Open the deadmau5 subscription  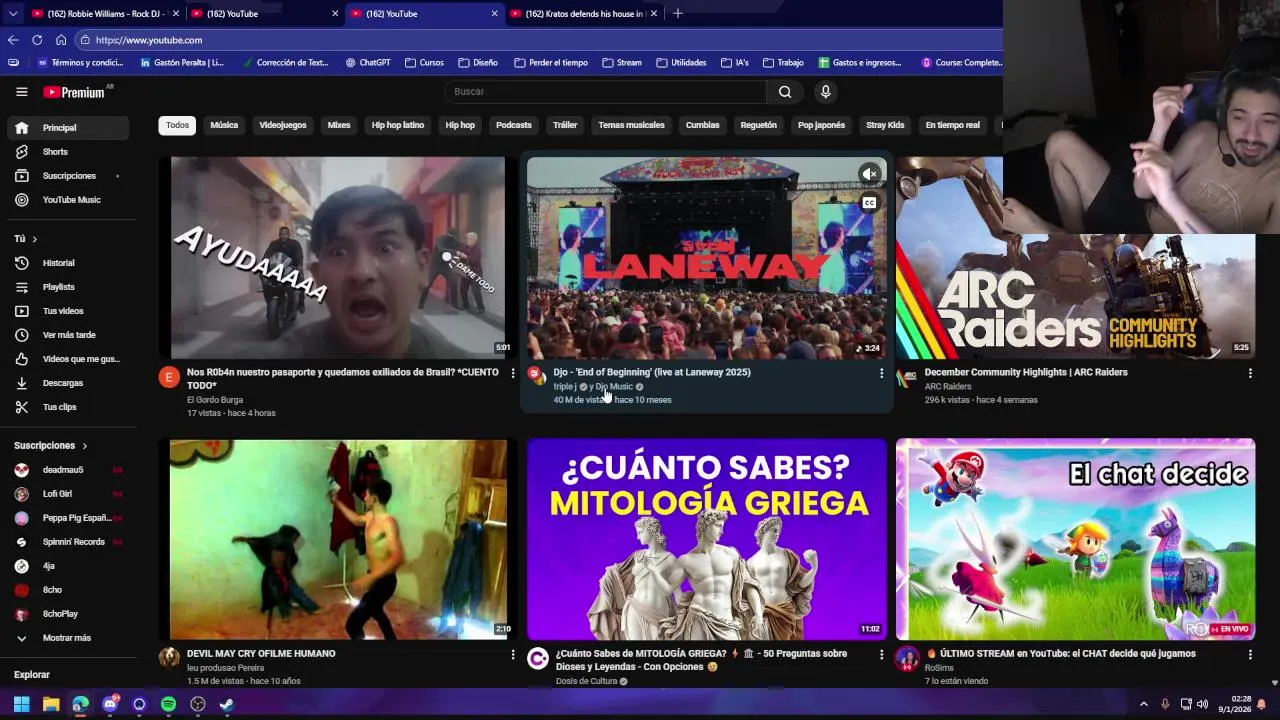69,470
